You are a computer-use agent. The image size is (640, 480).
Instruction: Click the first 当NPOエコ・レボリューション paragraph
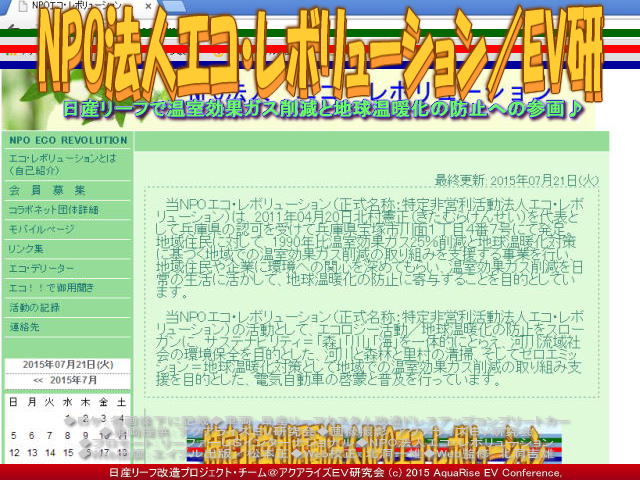tap(370, 248)
